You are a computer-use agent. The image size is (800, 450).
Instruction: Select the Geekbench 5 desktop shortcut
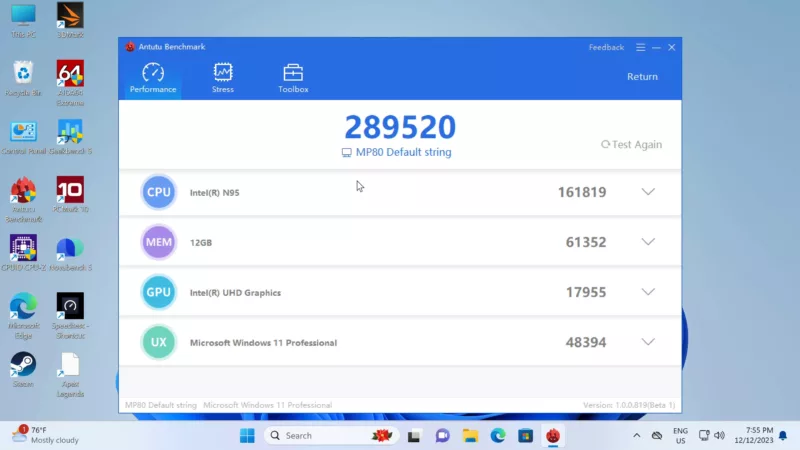70,137
